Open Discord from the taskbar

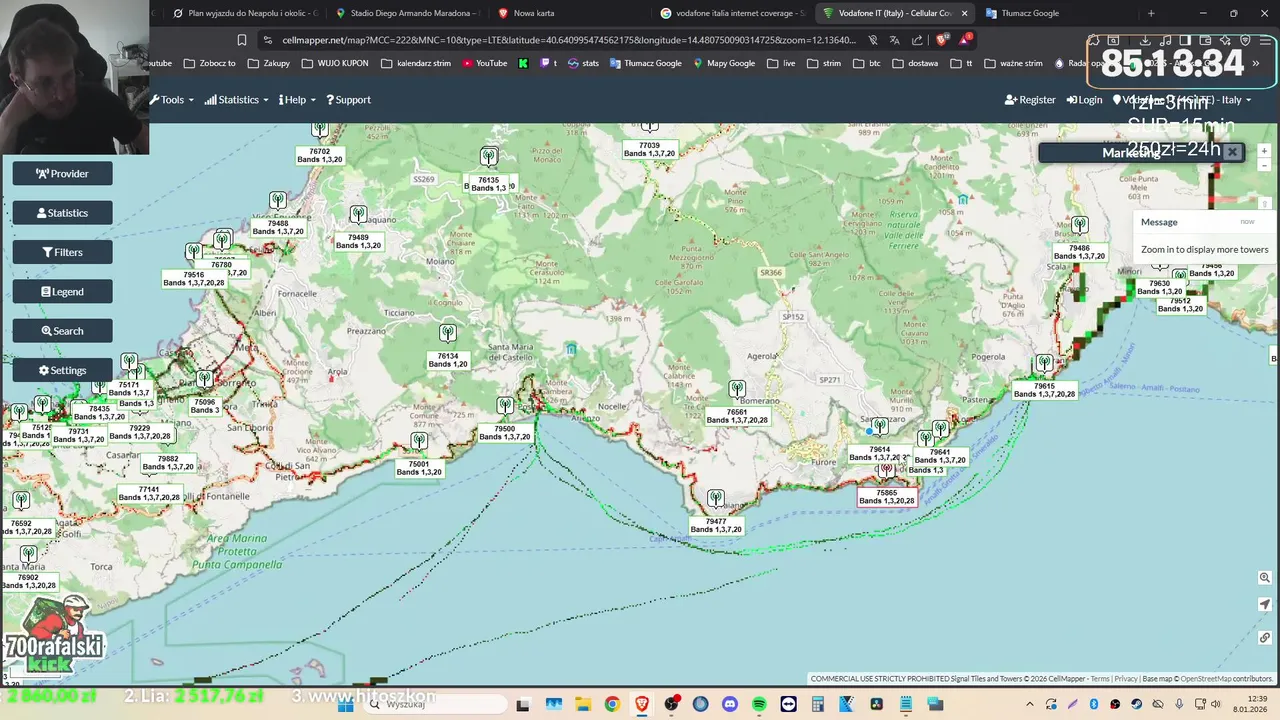pyautogui.click(x=729, y=704)
